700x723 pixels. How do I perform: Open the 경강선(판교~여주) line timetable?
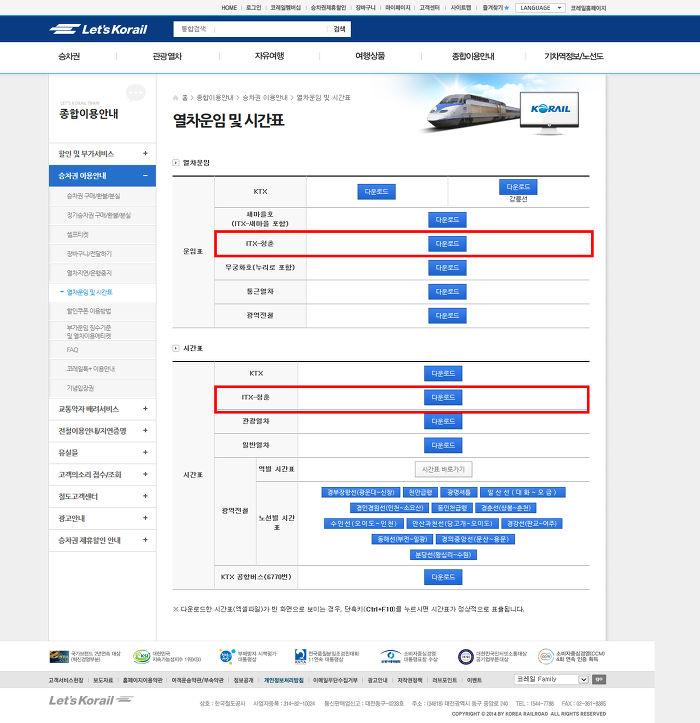pyautogui.click(x=532, y=524)
